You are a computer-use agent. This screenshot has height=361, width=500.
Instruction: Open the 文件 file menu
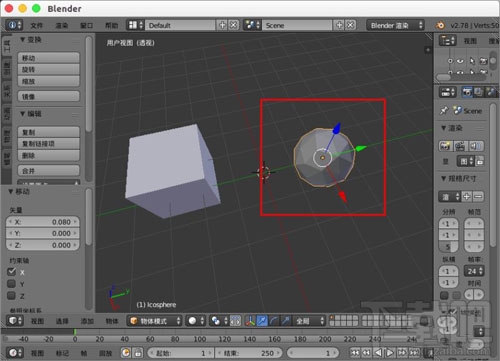37,25
